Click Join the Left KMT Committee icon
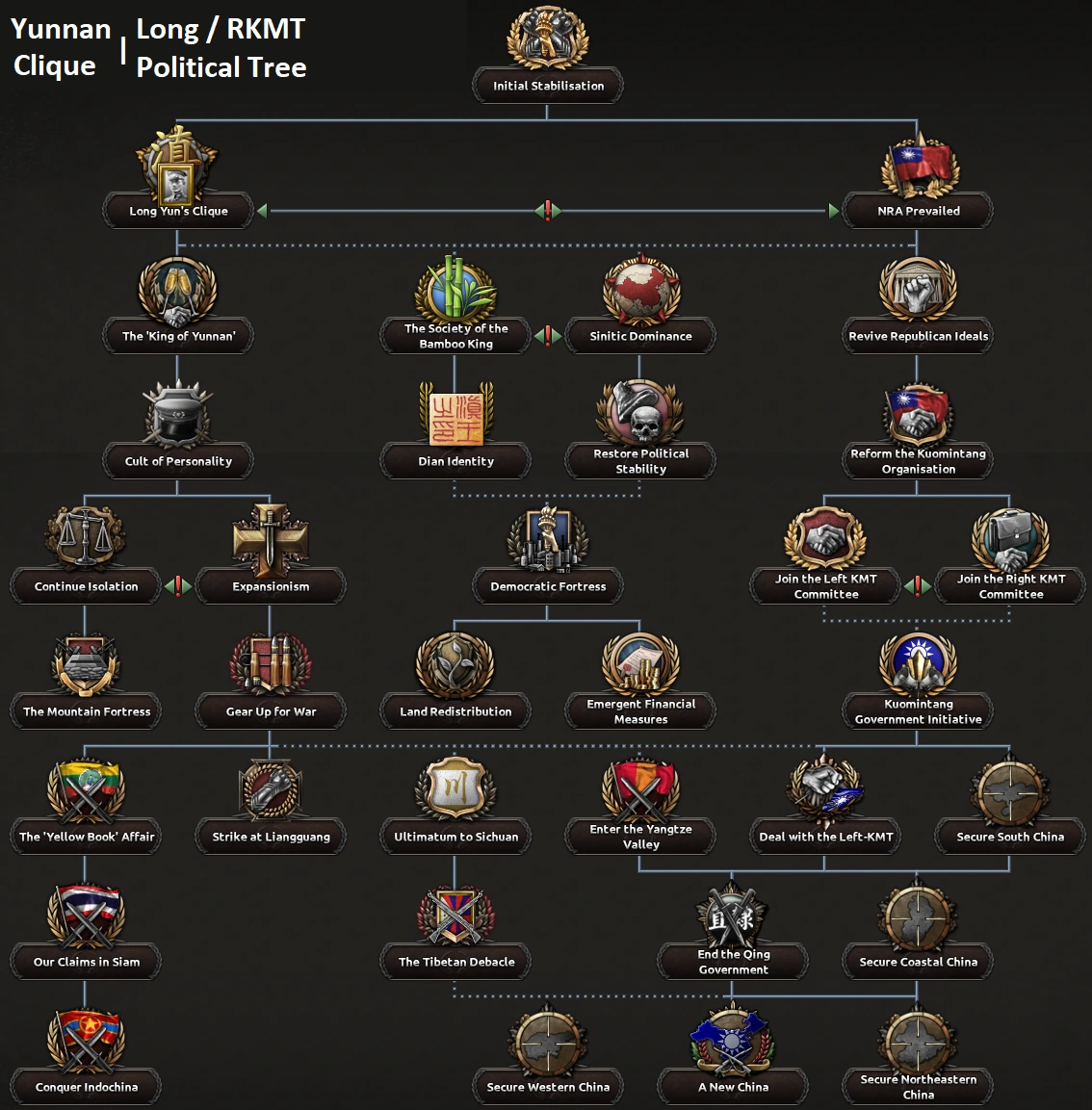 tap(825, 539)
